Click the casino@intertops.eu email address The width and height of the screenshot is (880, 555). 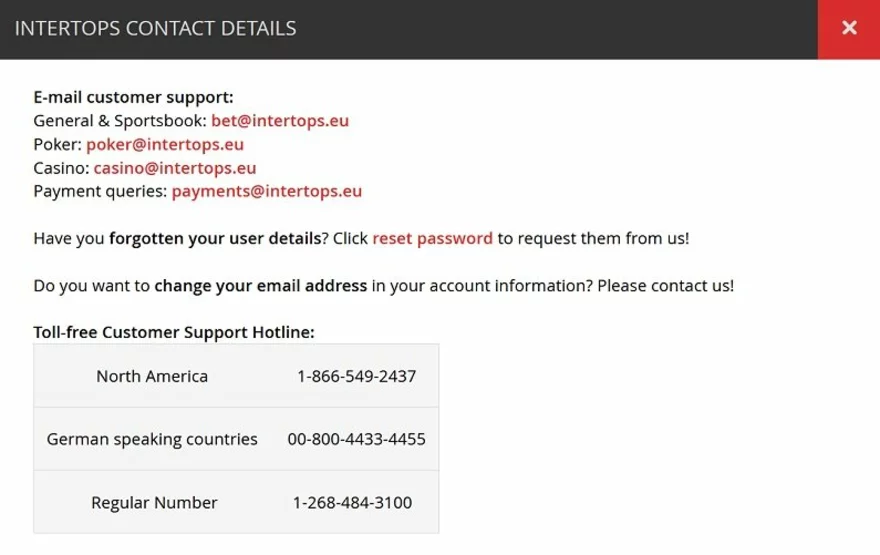coord(175,168)
